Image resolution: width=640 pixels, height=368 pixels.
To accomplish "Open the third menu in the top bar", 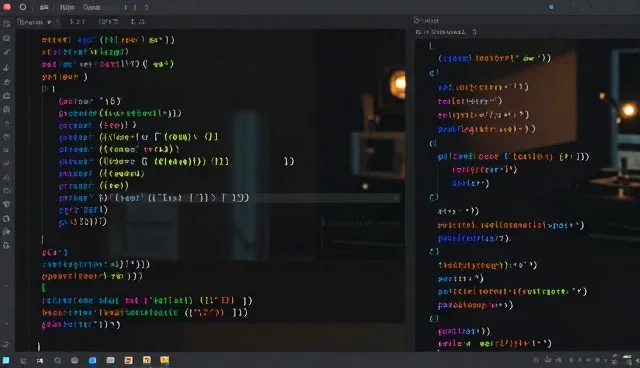I will (x=91, y=7).
